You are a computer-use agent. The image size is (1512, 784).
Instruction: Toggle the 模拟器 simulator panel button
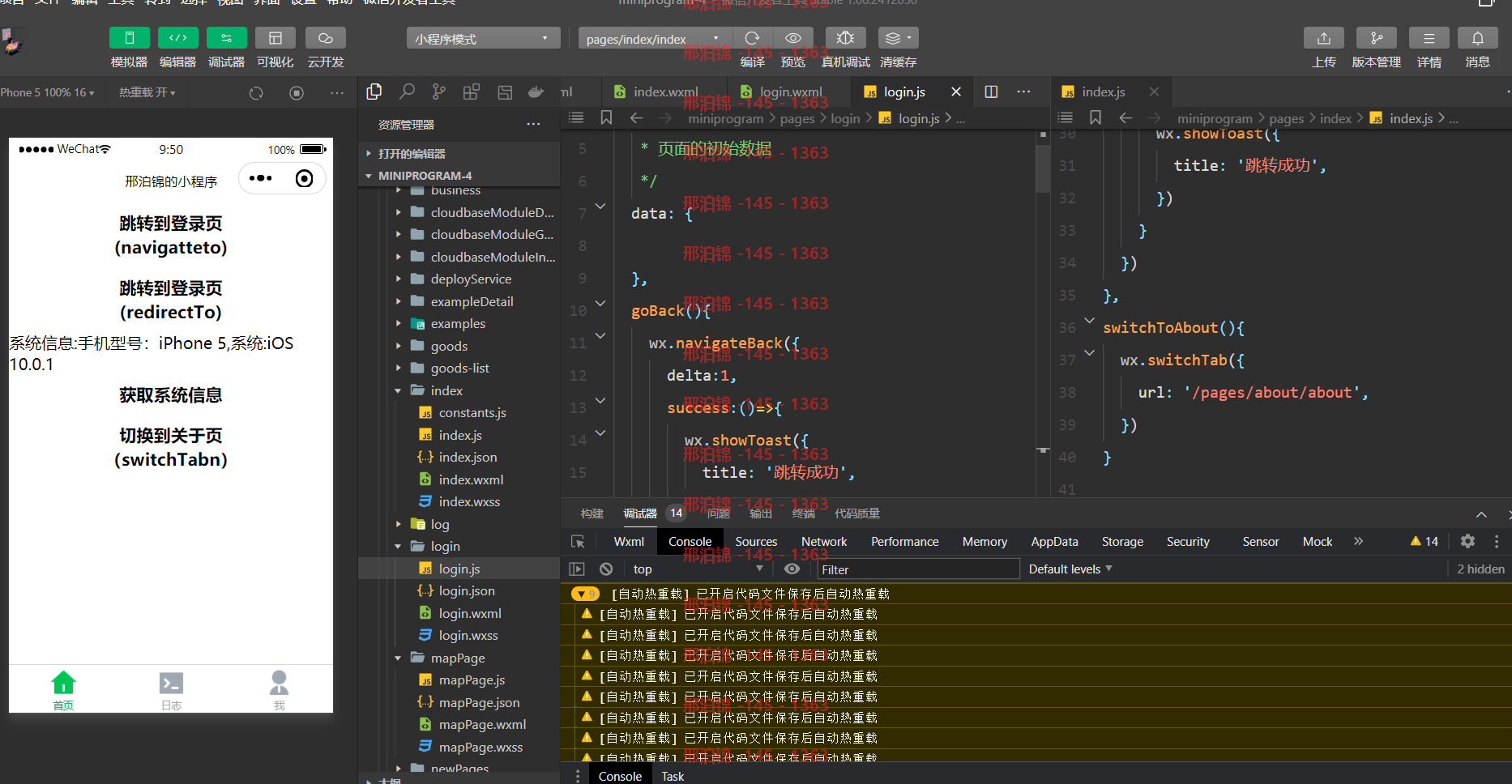[x=130, y=38]
